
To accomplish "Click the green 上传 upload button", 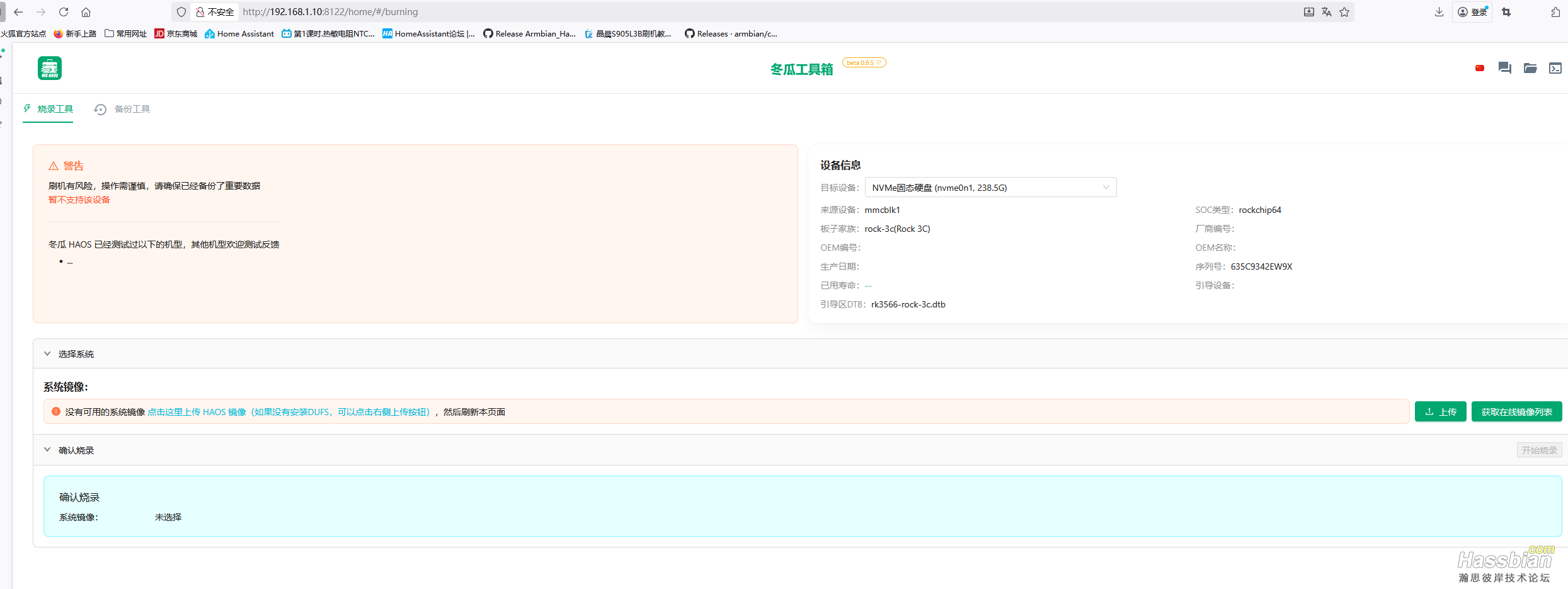I will (1440, 412).
